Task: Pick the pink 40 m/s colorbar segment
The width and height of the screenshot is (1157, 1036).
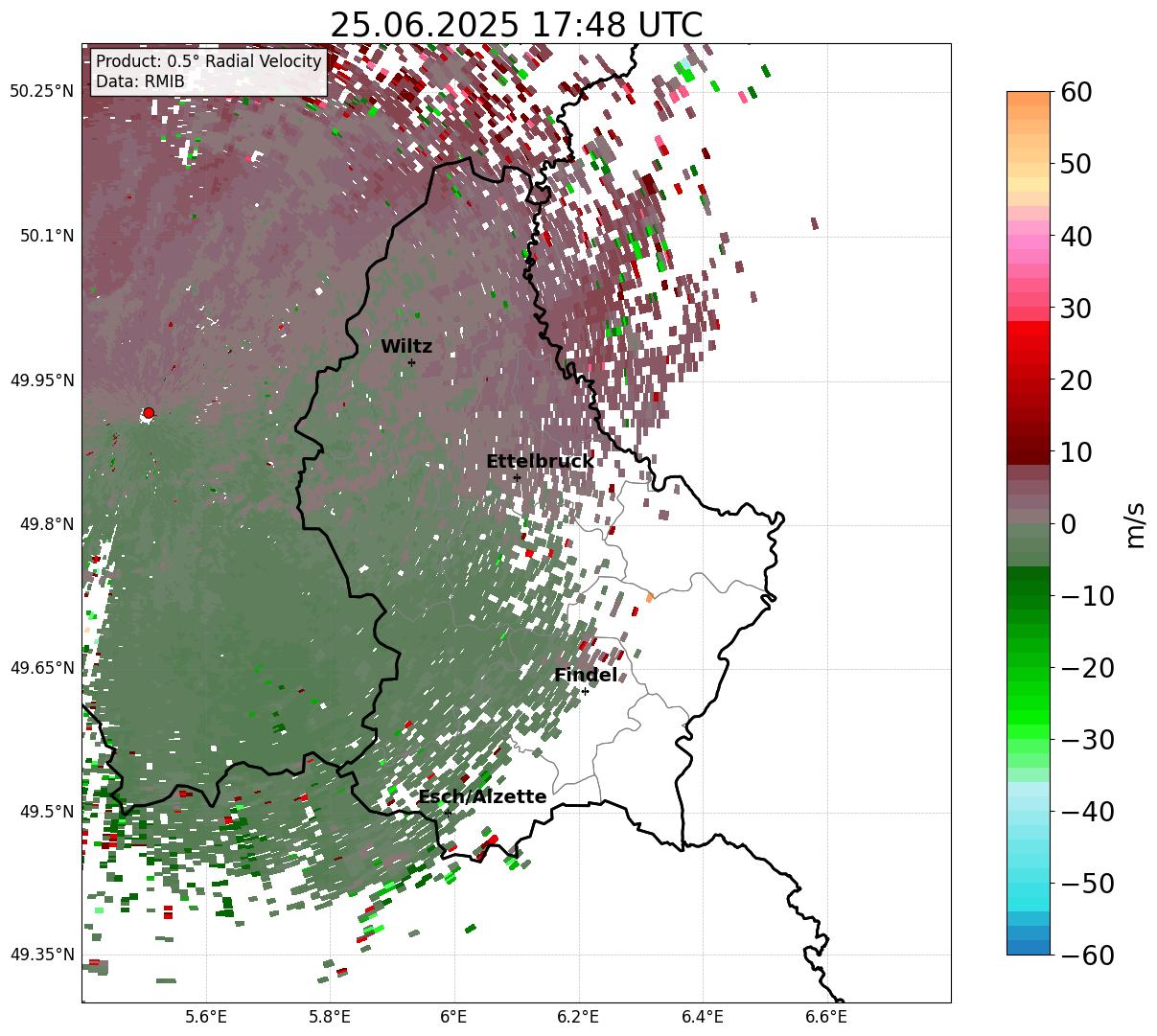Action: 1029,236
